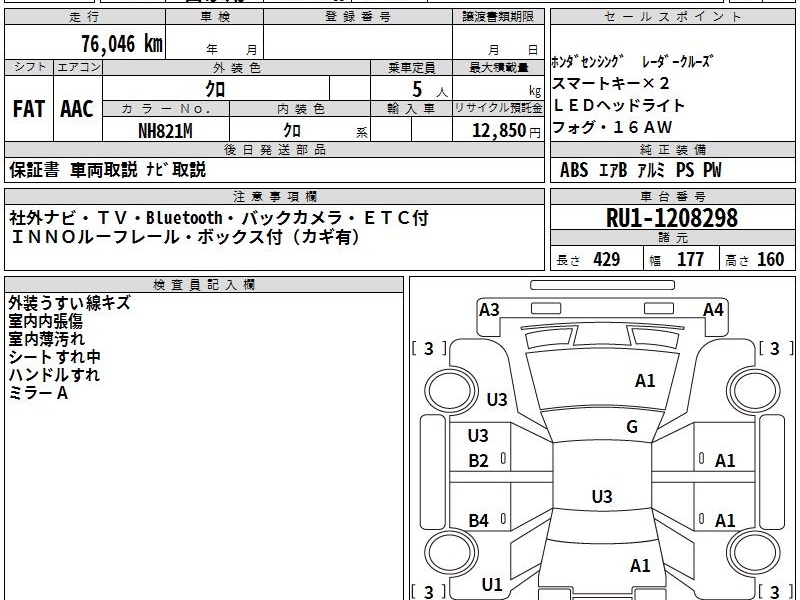
Task: Click the 室内薄汚れ note
Action: [x=46, y=339]
